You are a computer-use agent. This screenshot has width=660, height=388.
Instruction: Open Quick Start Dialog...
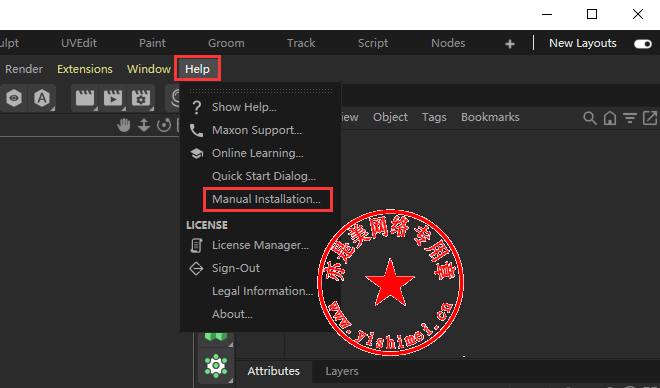click(x=263, y=176)
